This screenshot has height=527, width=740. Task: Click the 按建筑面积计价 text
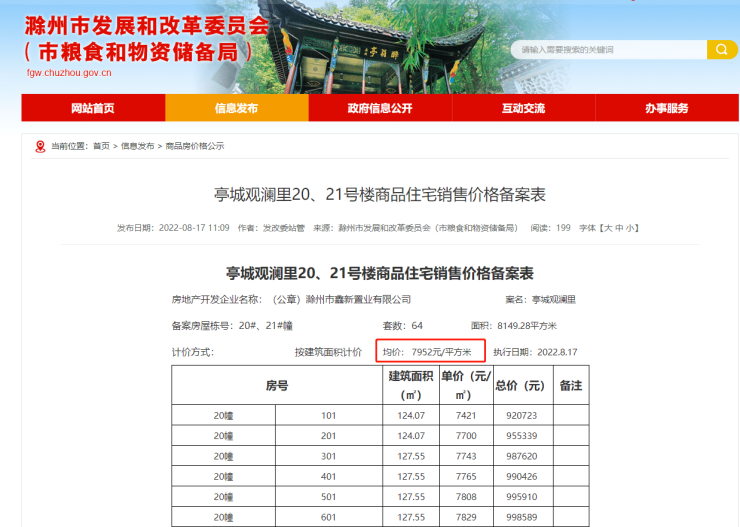tap(328, 352)
